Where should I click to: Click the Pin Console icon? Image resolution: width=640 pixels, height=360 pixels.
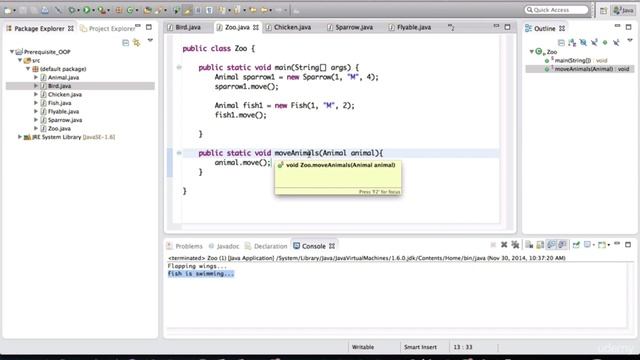point(576,245)
